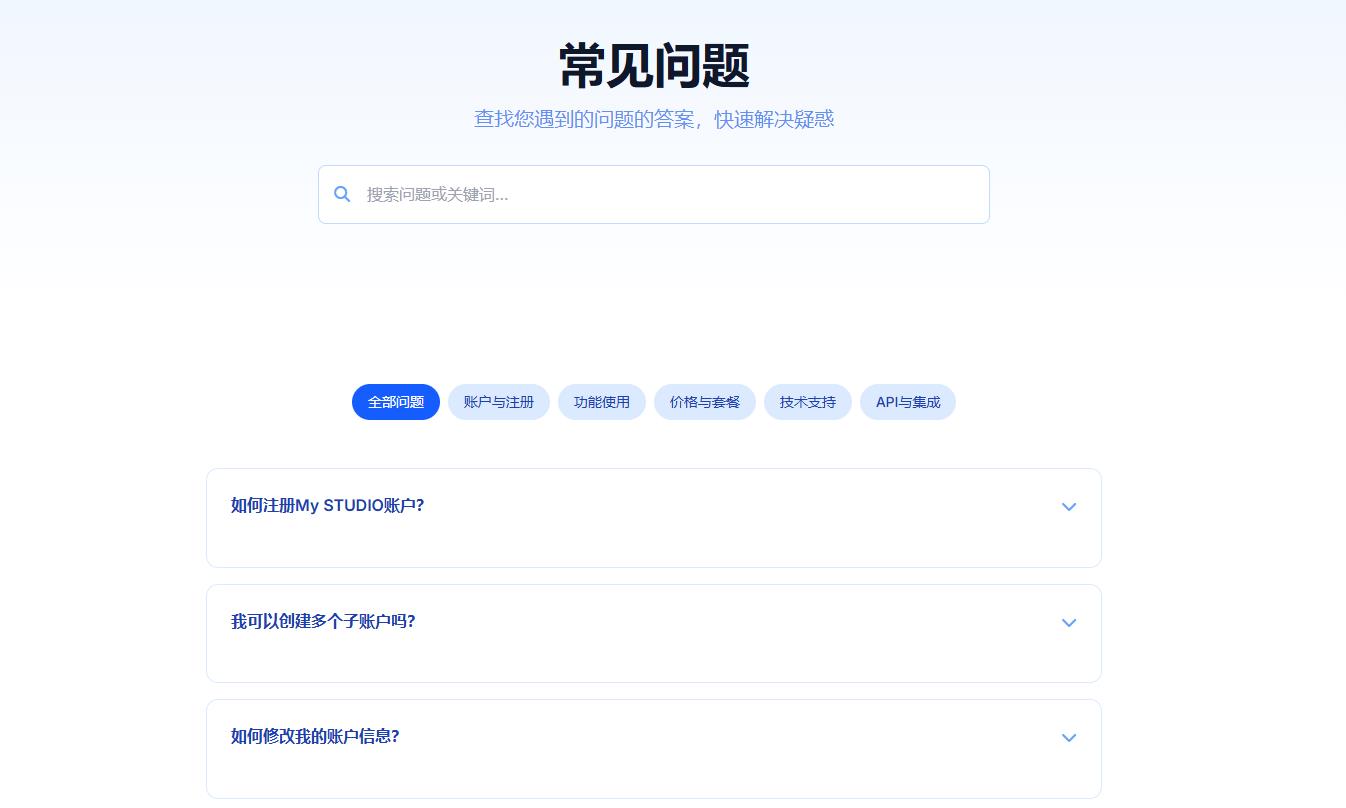Click the magnifier icon in the search box
This screenshot has width=1346, height=808.
[342, 194]
